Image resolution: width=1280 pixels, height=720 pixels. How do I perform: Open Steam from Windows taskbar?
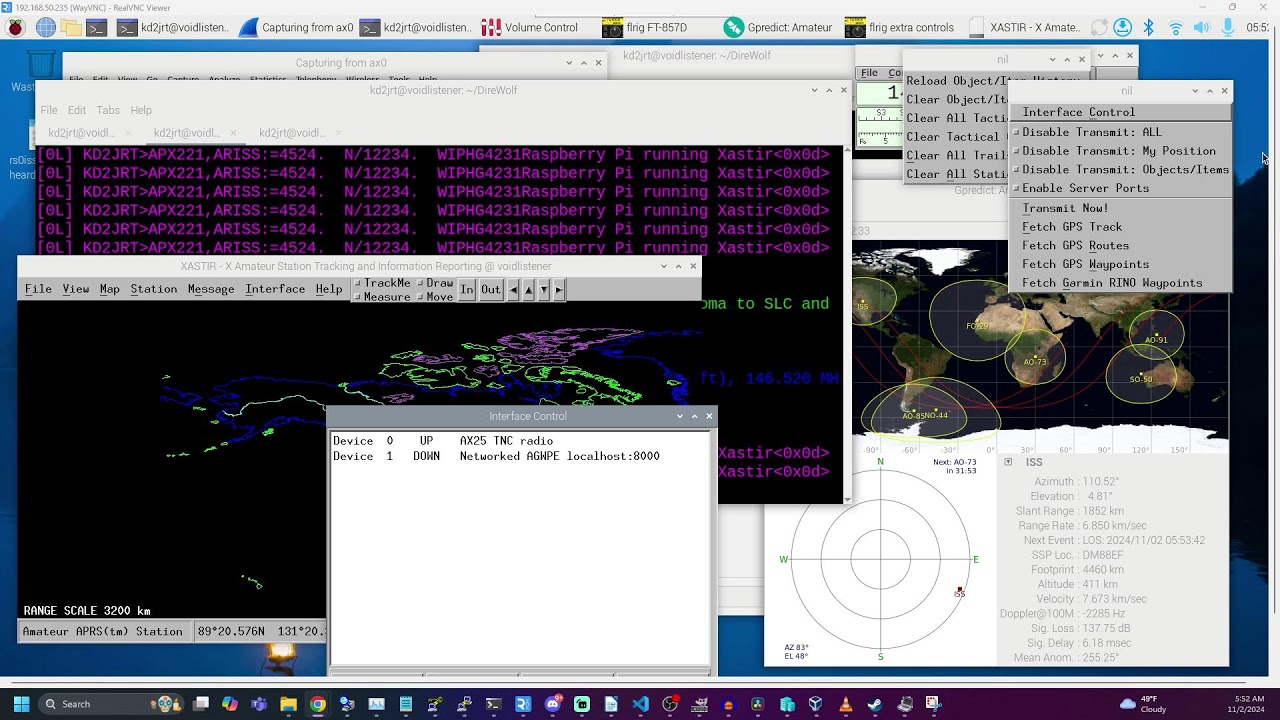pyautogui.click(x=875, y=704)
